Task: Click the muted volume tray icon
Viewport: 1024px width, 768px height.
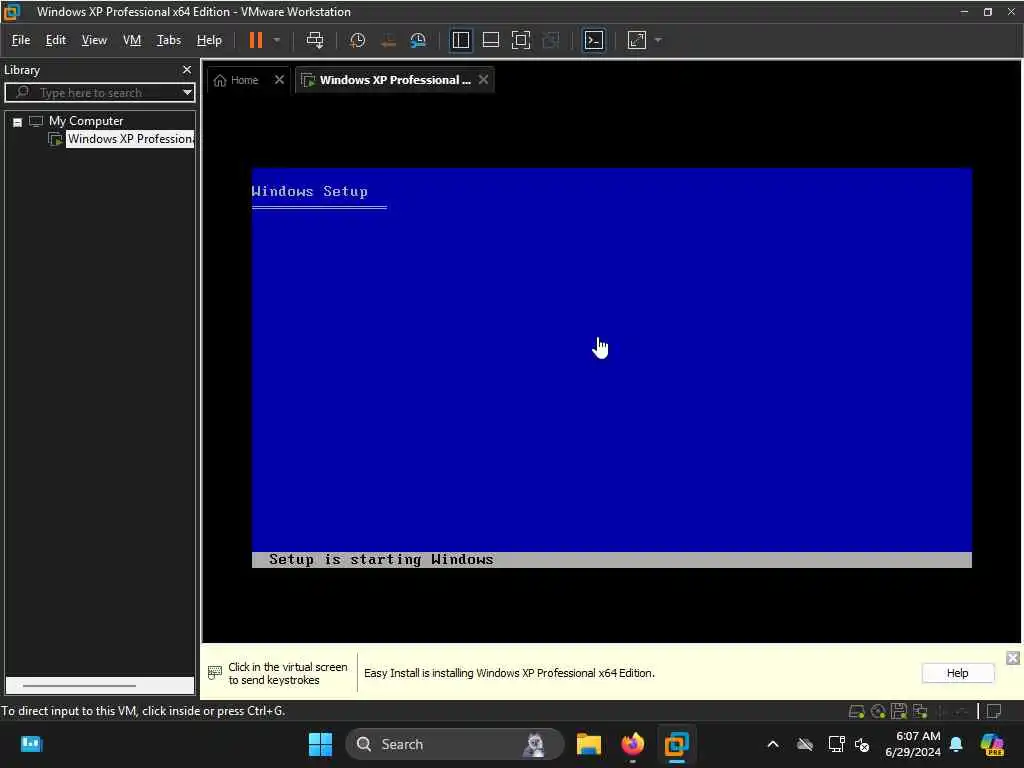Action: (863, 744)
